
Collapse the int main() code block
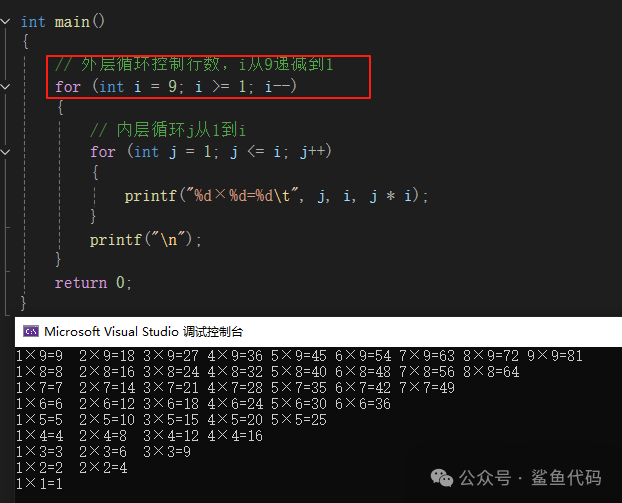[x=5, y=21]
